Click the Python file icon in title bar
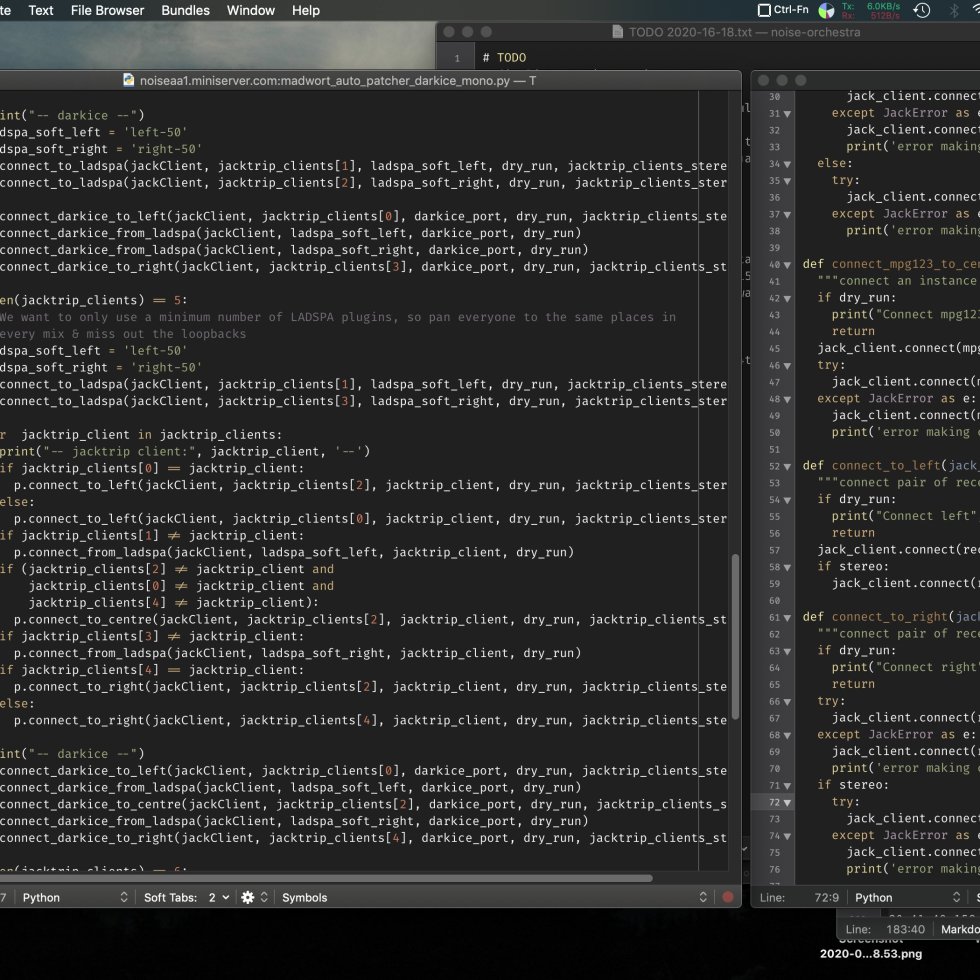This screenshot has width=980, height=980. (x=129, y=80)
